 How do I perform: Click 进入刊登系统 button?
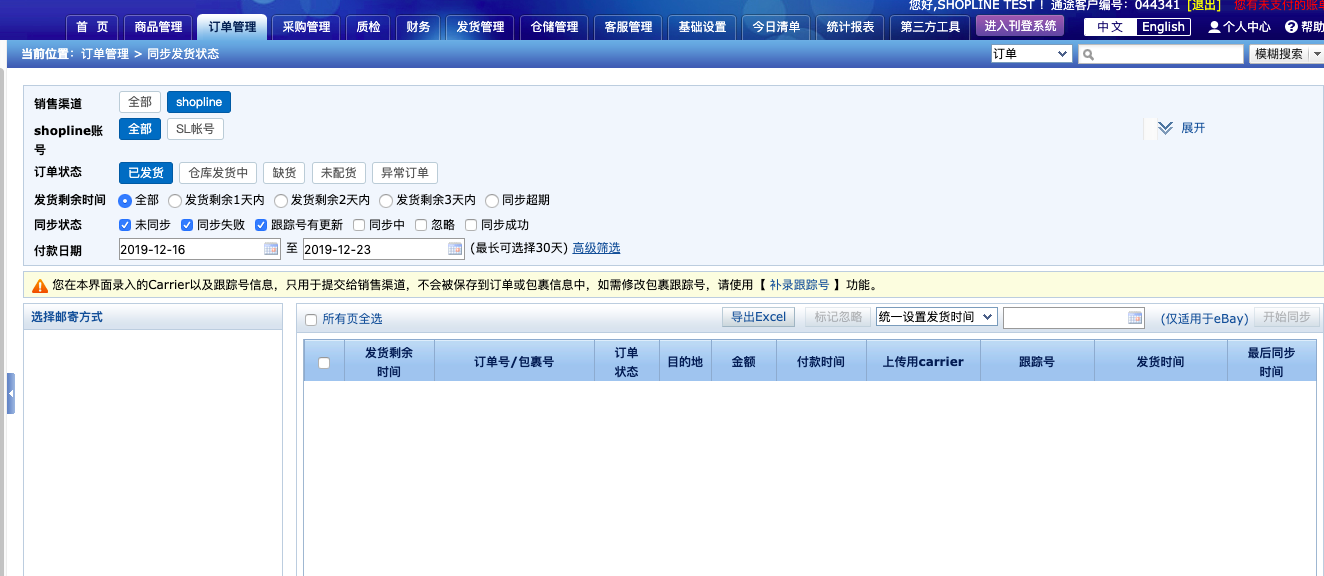click(x=1020, y=26)
